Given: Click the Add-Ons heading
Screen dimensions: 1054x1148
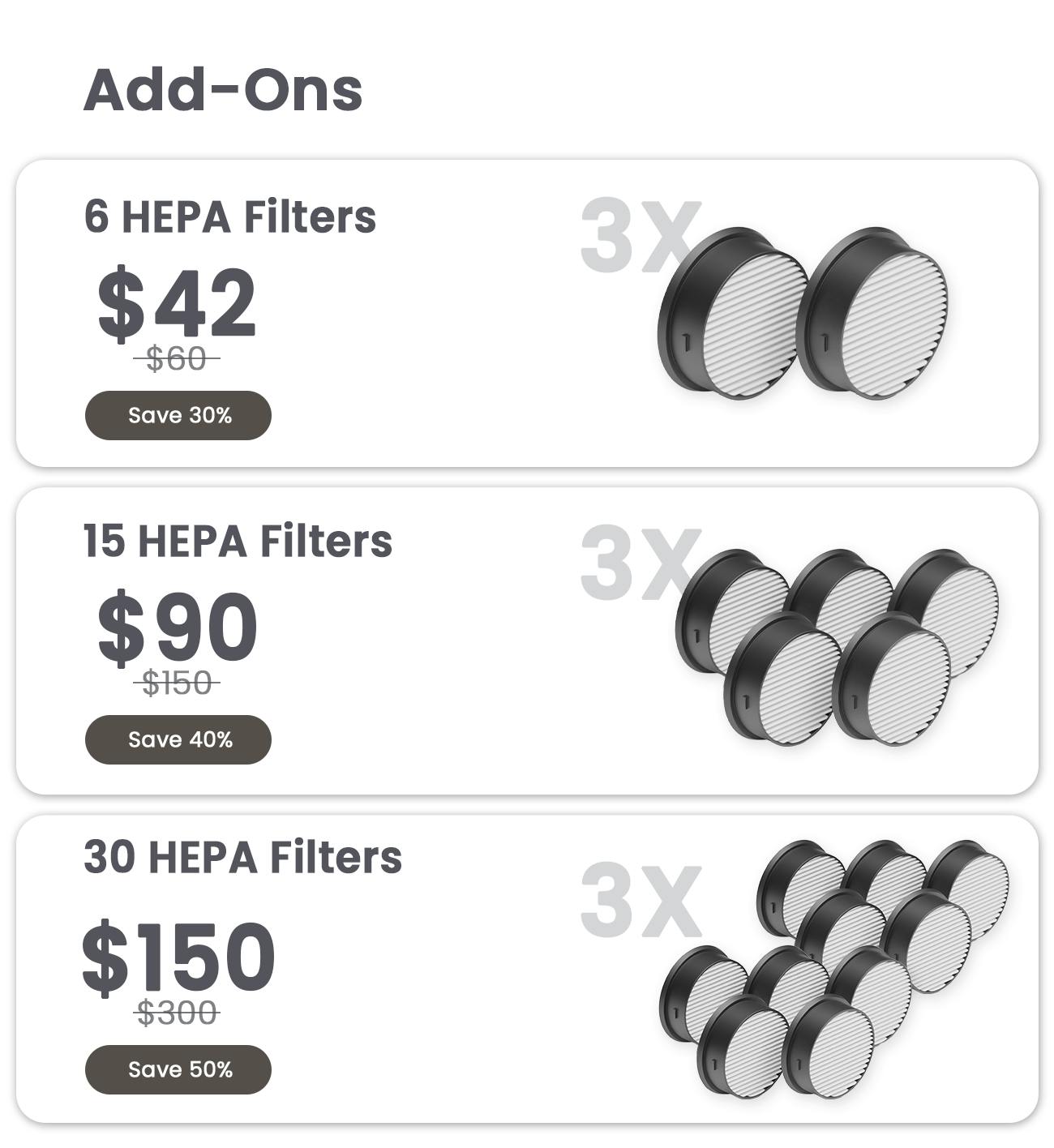Looking at the screenshot, I should pyautogui.click(x=223, y=89).
